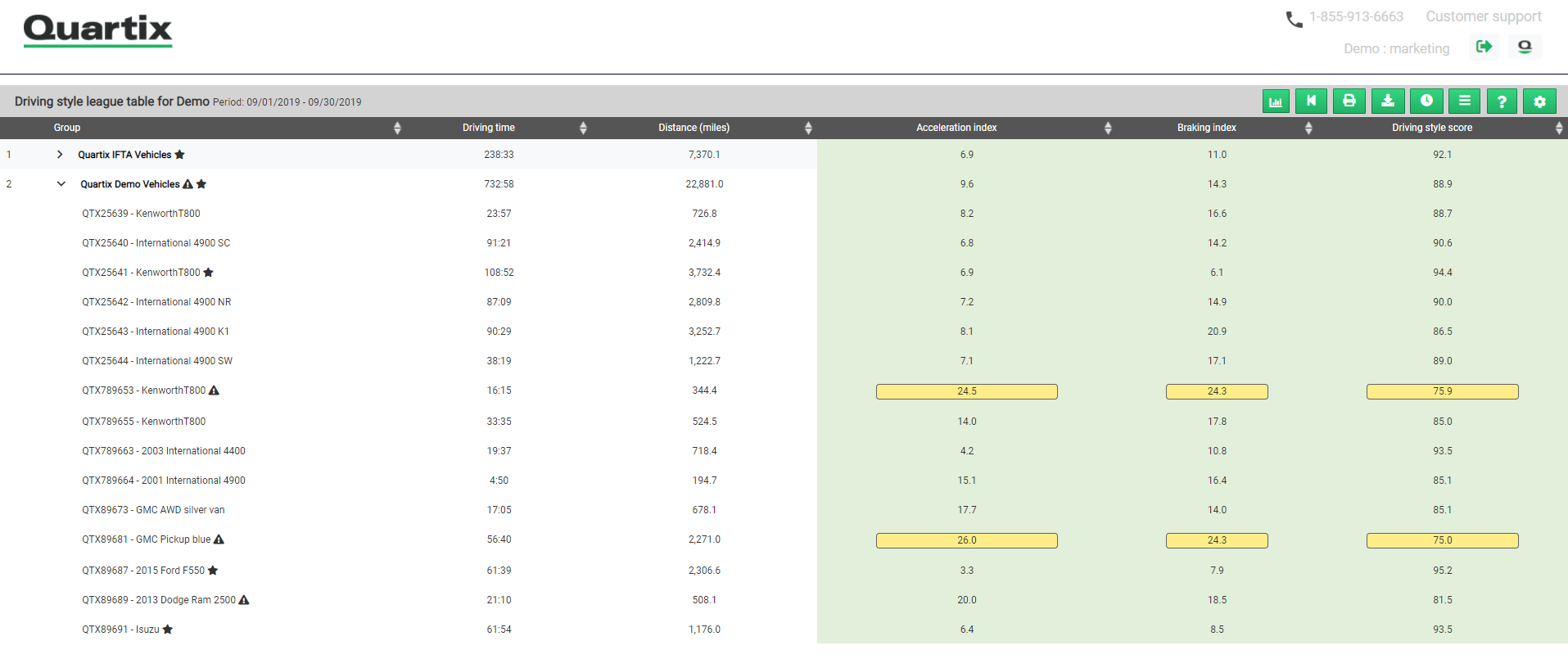Image resolution: width=1568 pixels, height=659 pixels.
Task: Click the Quartix Q profile icon
Action: [x=1525, y=47]
